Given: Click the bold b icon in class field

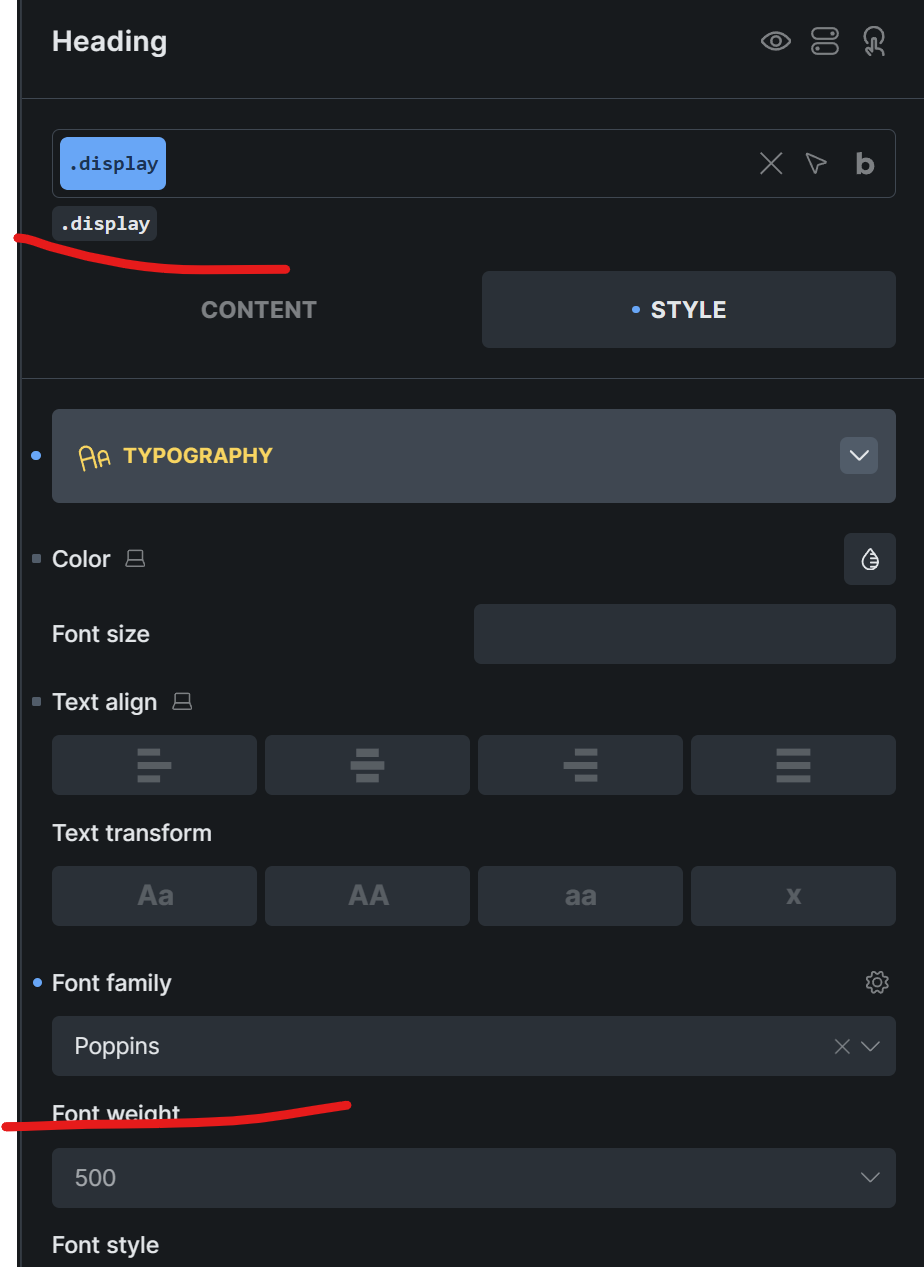Looking at the screenshot, I should (865, 164).
